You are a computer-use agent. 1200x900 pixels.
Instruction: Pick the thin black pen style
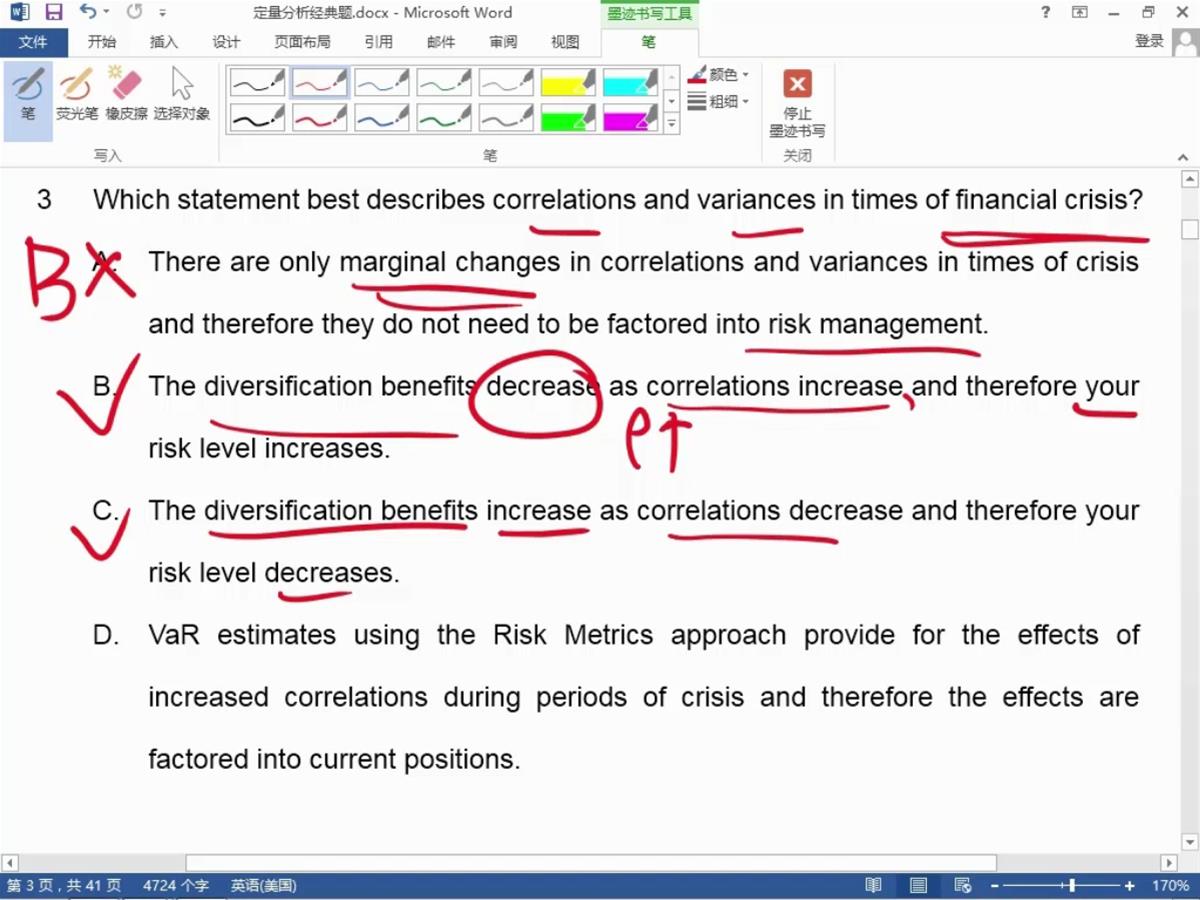click(258, 82)
